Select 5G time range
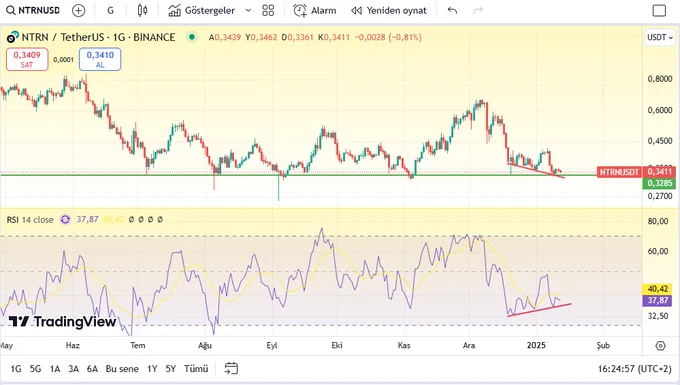The image size is (680, 385). tap(35, 369)
